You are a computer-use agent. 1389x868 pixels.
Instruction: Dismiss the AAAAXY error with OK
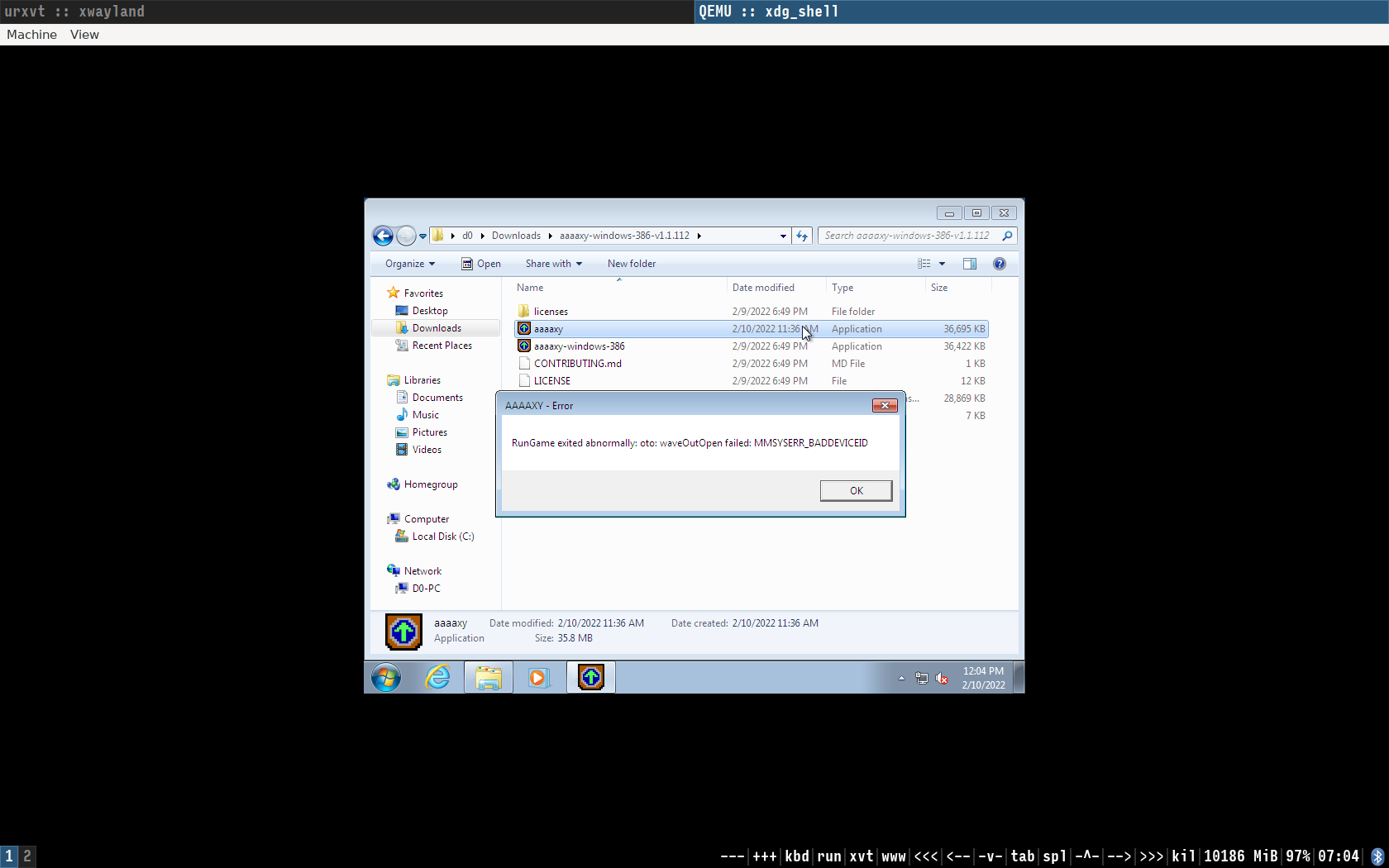(x=856, y=490)
